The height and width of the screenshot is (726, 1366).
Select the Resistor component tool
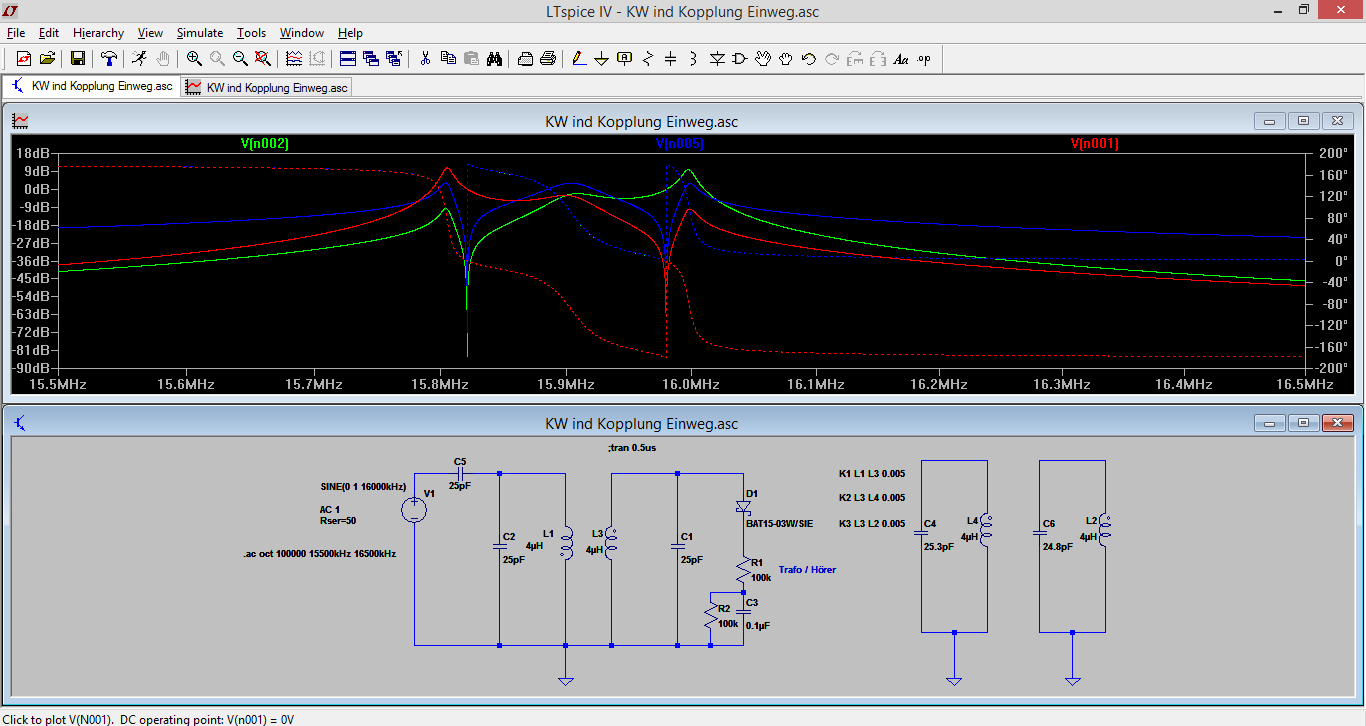647,59
